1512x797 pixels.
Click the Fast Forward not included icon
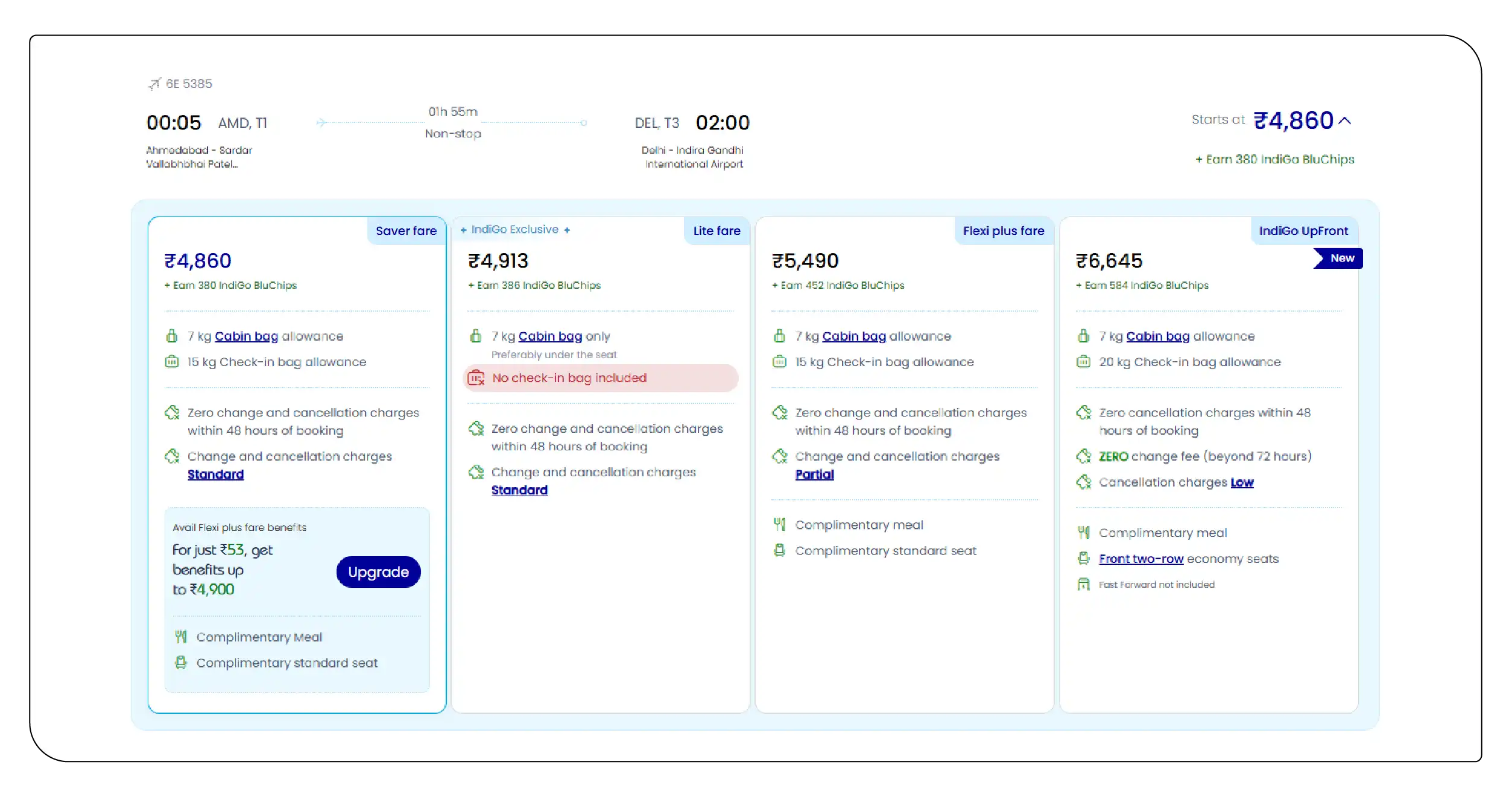[x=1084, y=584]
